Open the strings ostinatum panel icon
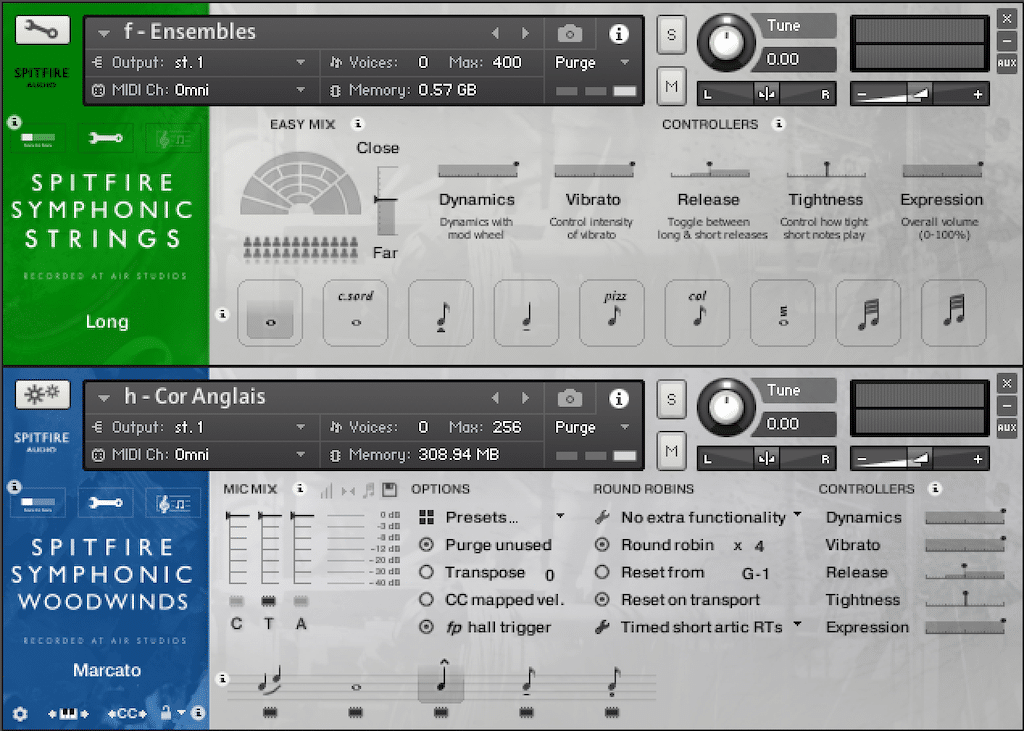The width and height of the screenshot is (1024, 731). [x=172, y=138]
